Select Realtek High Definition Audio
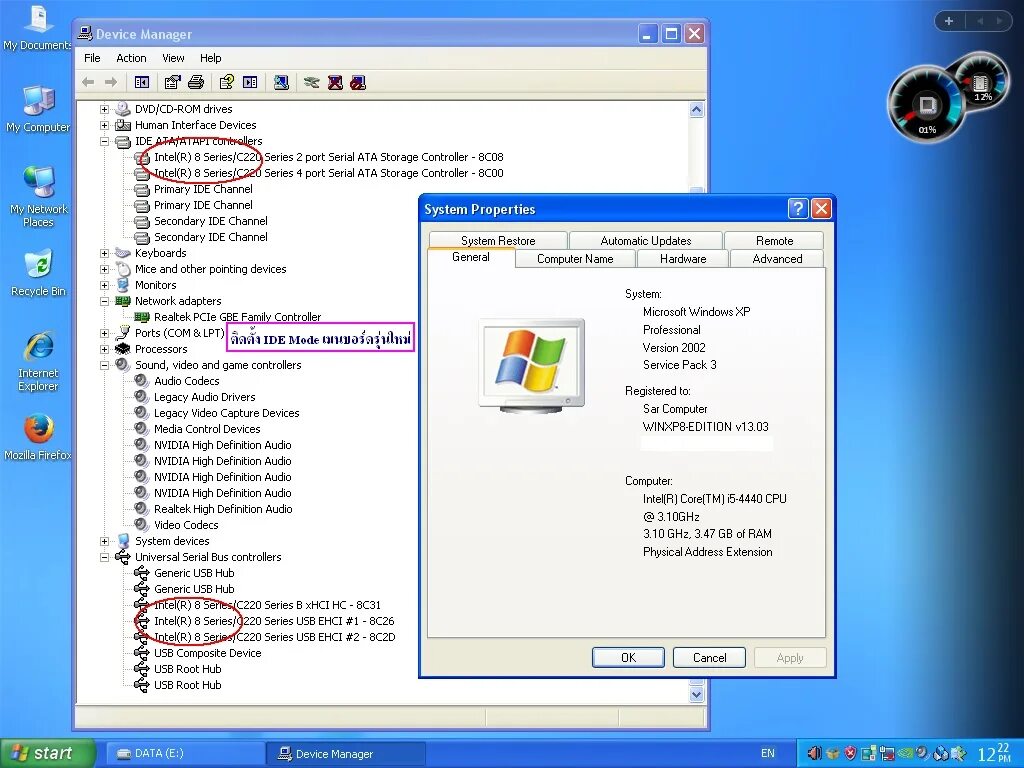The image size is (1024, 768). point(223,509)
